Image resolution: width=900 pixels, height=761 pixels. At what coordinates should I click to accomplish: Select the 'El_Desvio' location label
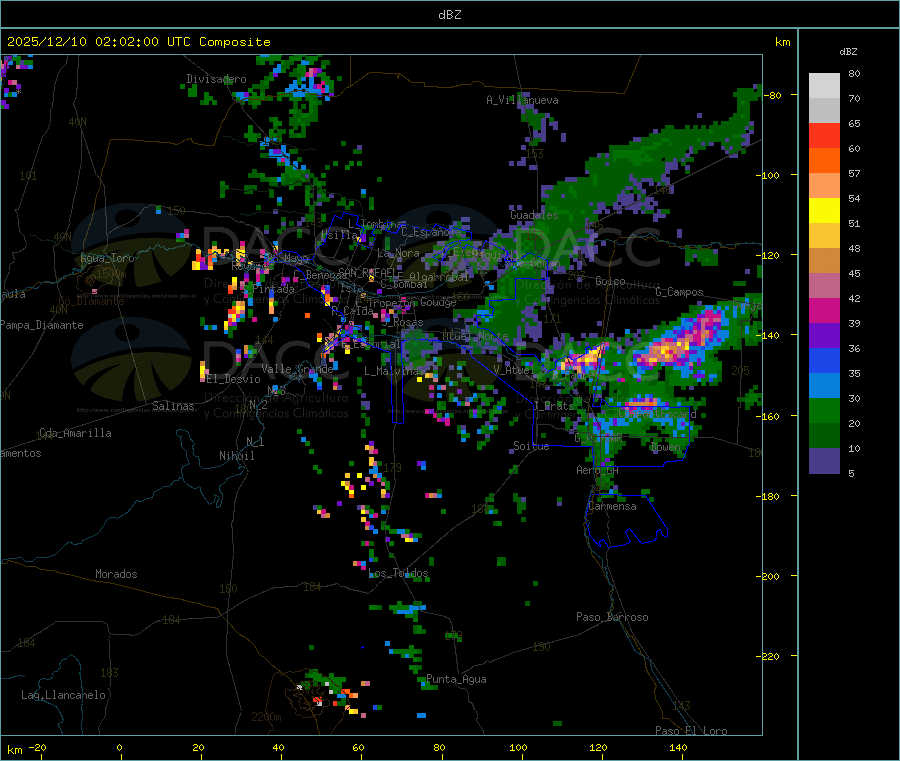(233, 379)
